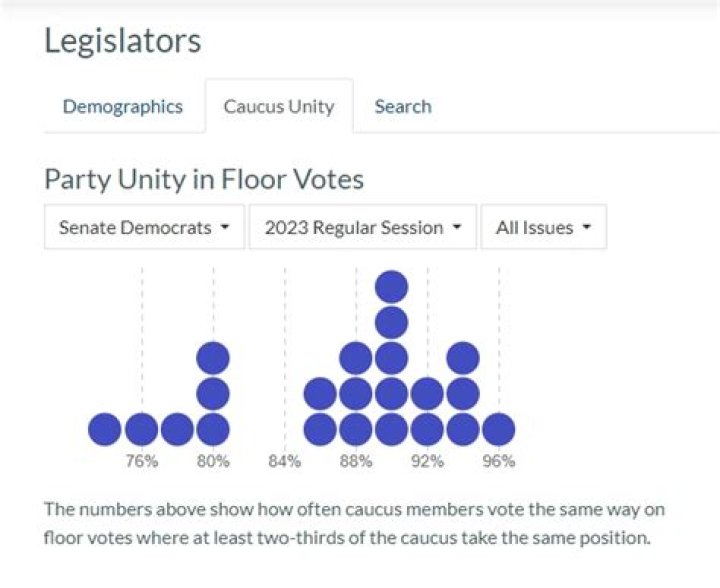The width and height of the screenshot is (720, 588).
Task: Click the 84% axis label
Action: click(x=284, y=461)
